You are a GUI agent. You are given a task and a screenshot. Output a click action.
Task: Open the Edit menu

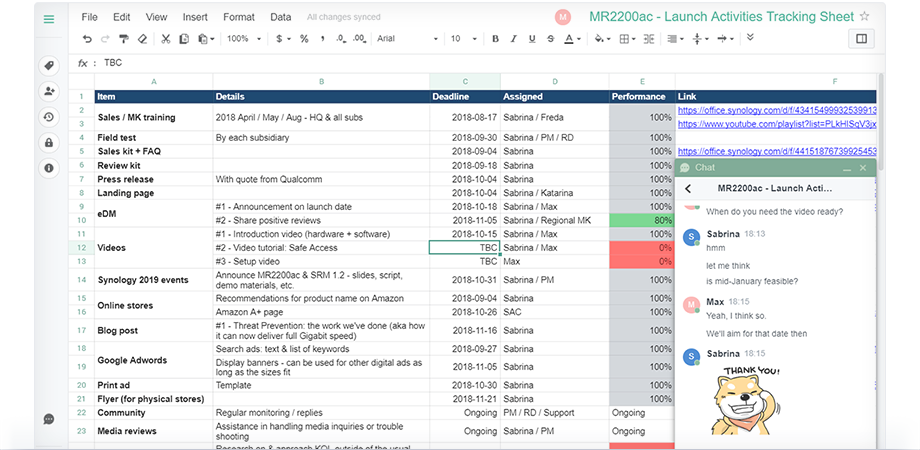(121, 17)
